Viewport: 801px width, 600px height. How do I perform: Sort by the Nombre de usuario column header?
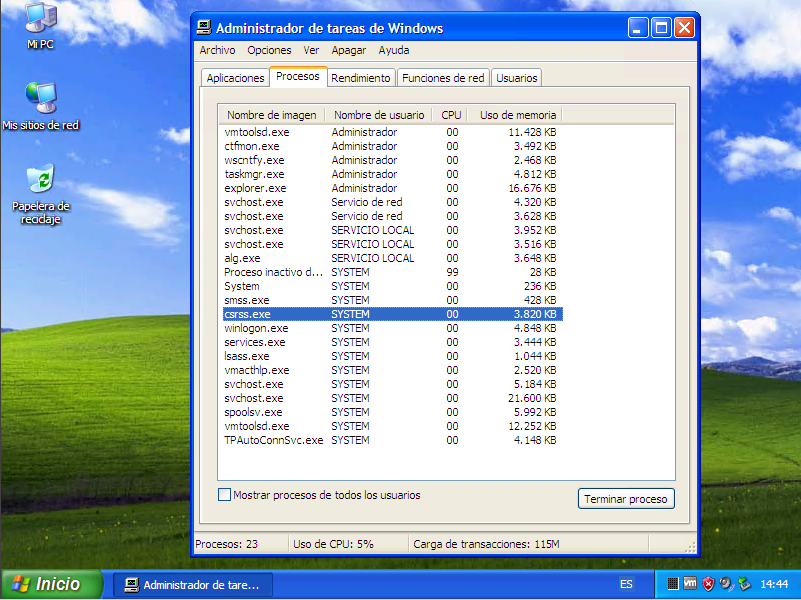click(x=379, y=115)
